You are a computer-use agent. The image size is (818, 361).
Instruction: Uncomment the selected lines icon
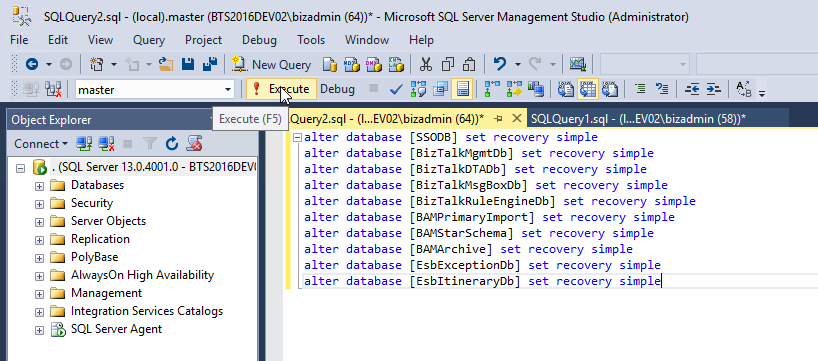pyautogui.click(x=661, y=90)
